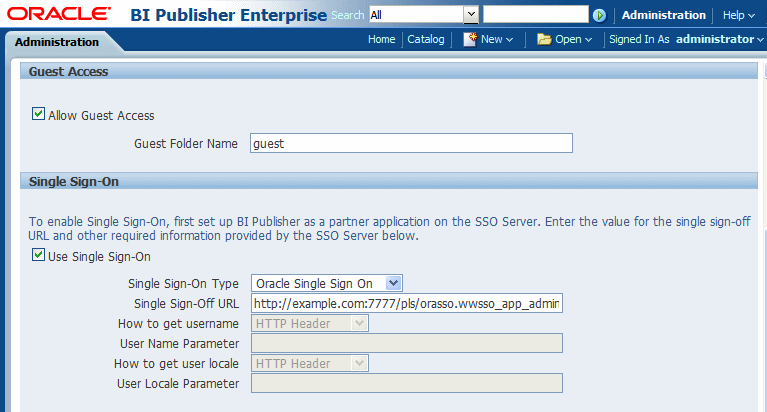
Task: Open the How to get username dropdown
Action: [x=310, y=323]
